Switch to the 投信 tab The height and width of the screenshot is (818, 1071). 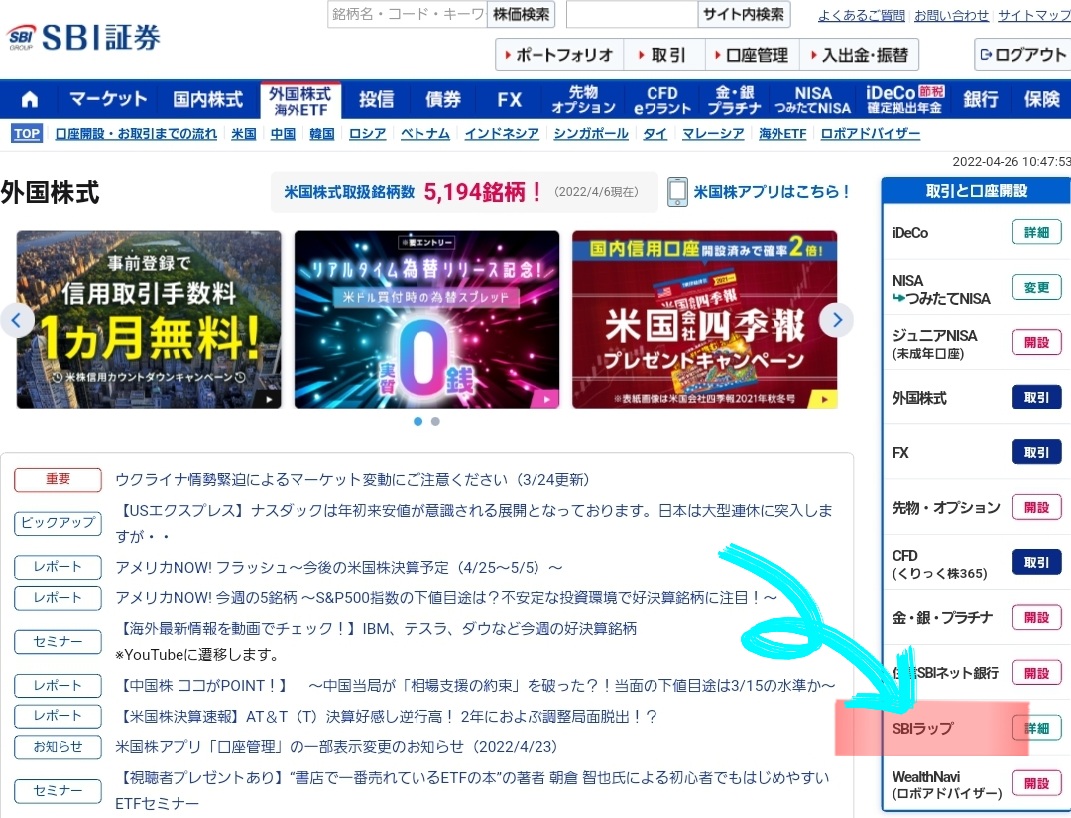pyautogui.click(x=376, y=100)
